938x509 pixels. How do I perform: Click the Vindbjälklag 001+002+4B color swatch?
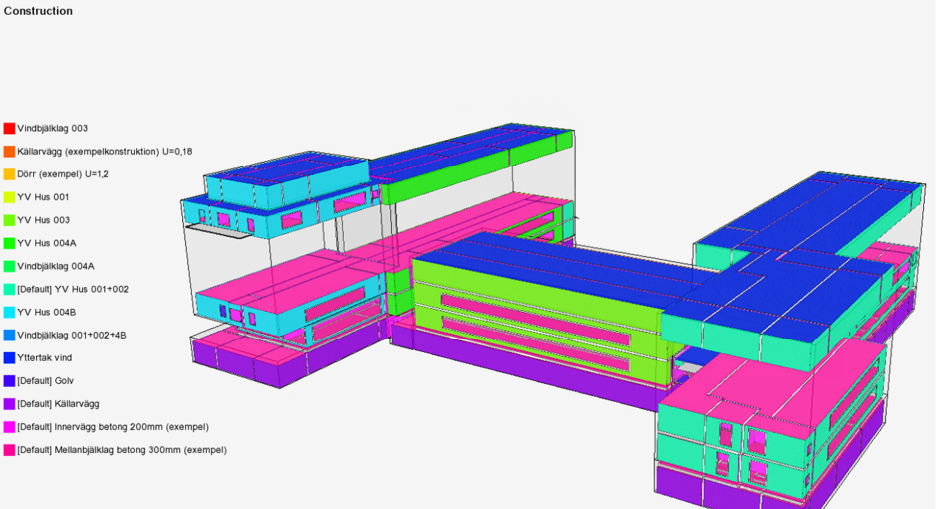[x=9, y=335]
